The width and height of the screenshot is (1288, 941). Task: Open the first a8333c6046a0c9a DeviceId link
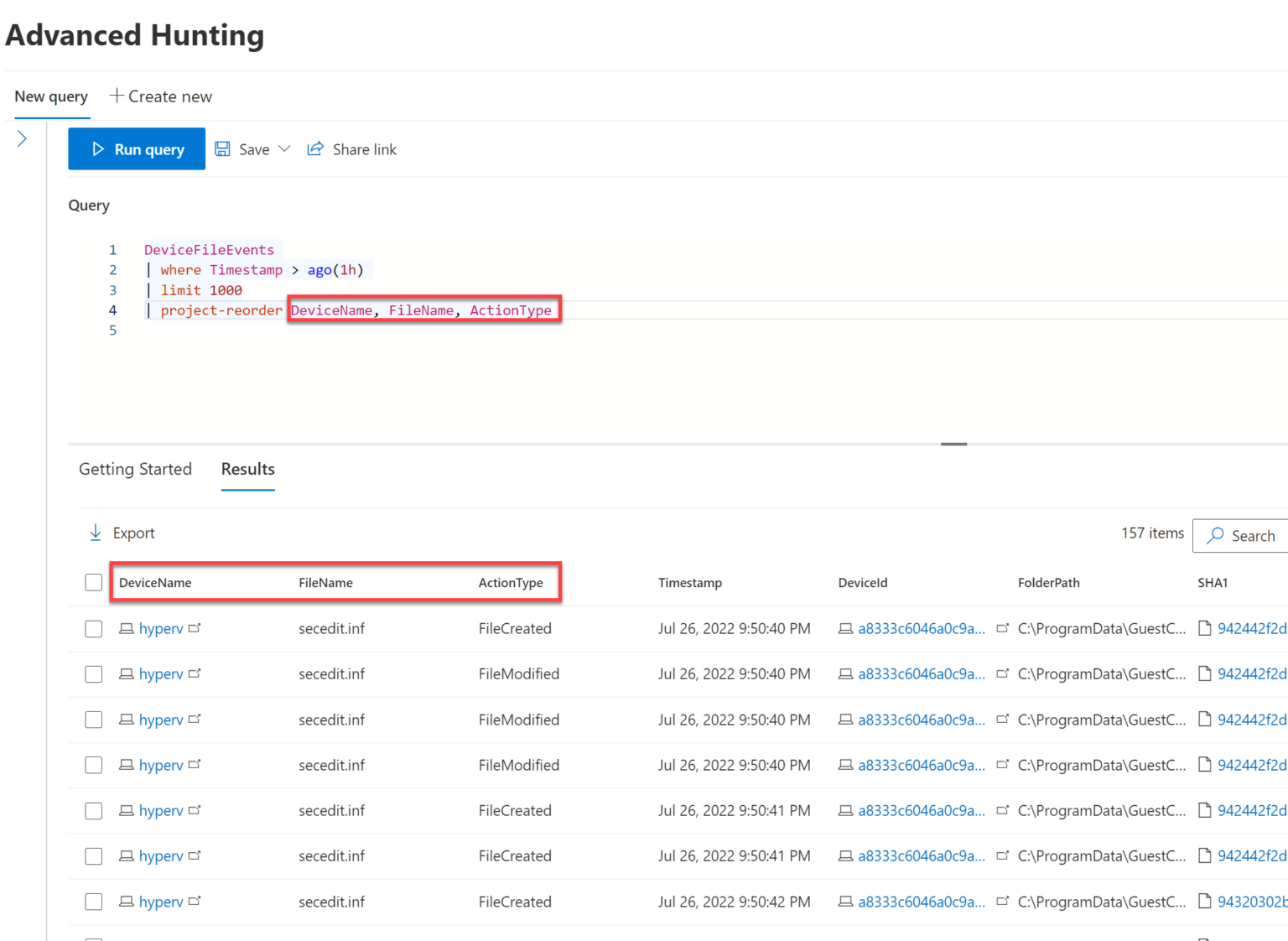pos(921,629)
